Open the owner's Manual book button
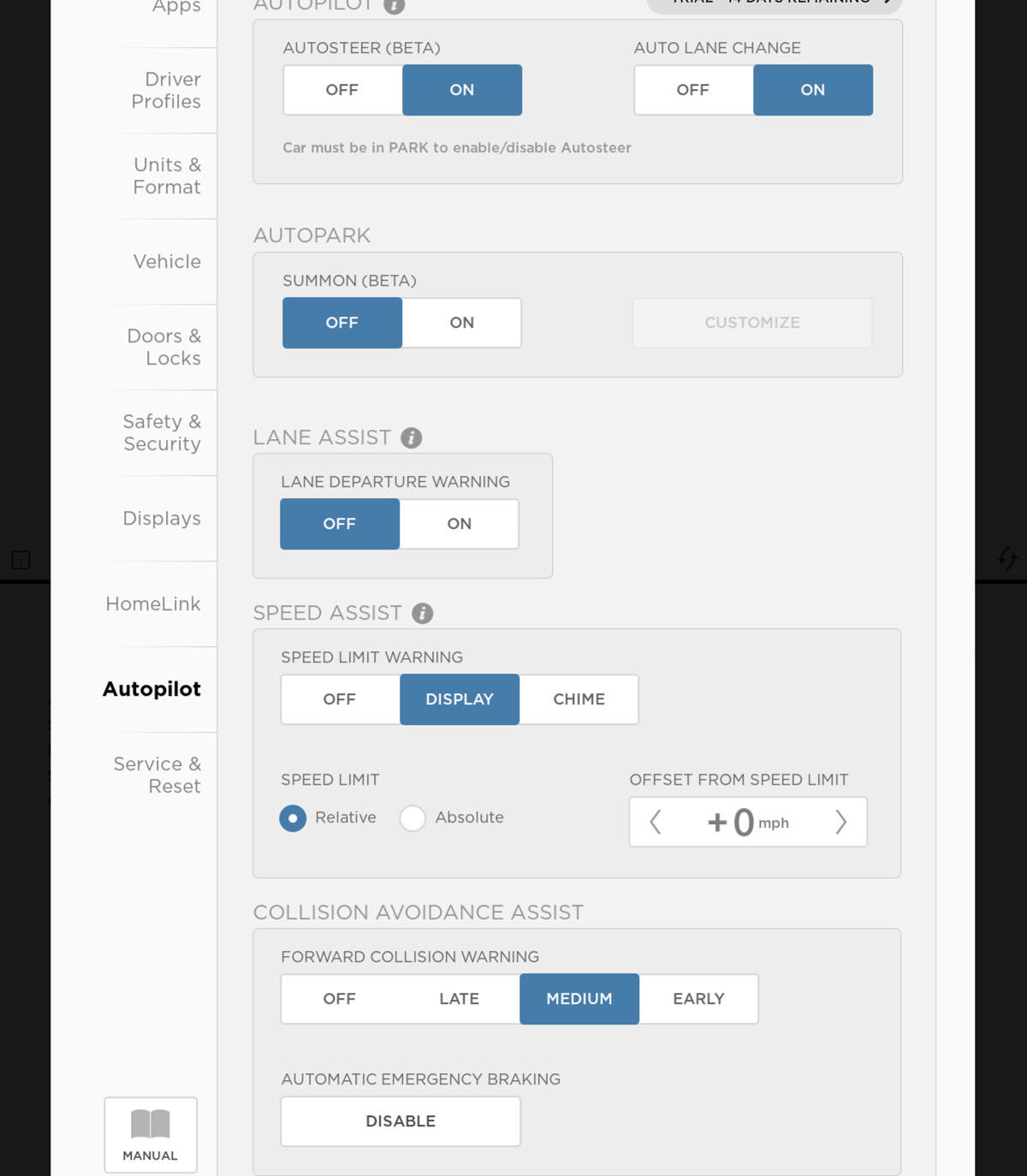Viewport: 1027px width, 1176px height. (151, 1135)
